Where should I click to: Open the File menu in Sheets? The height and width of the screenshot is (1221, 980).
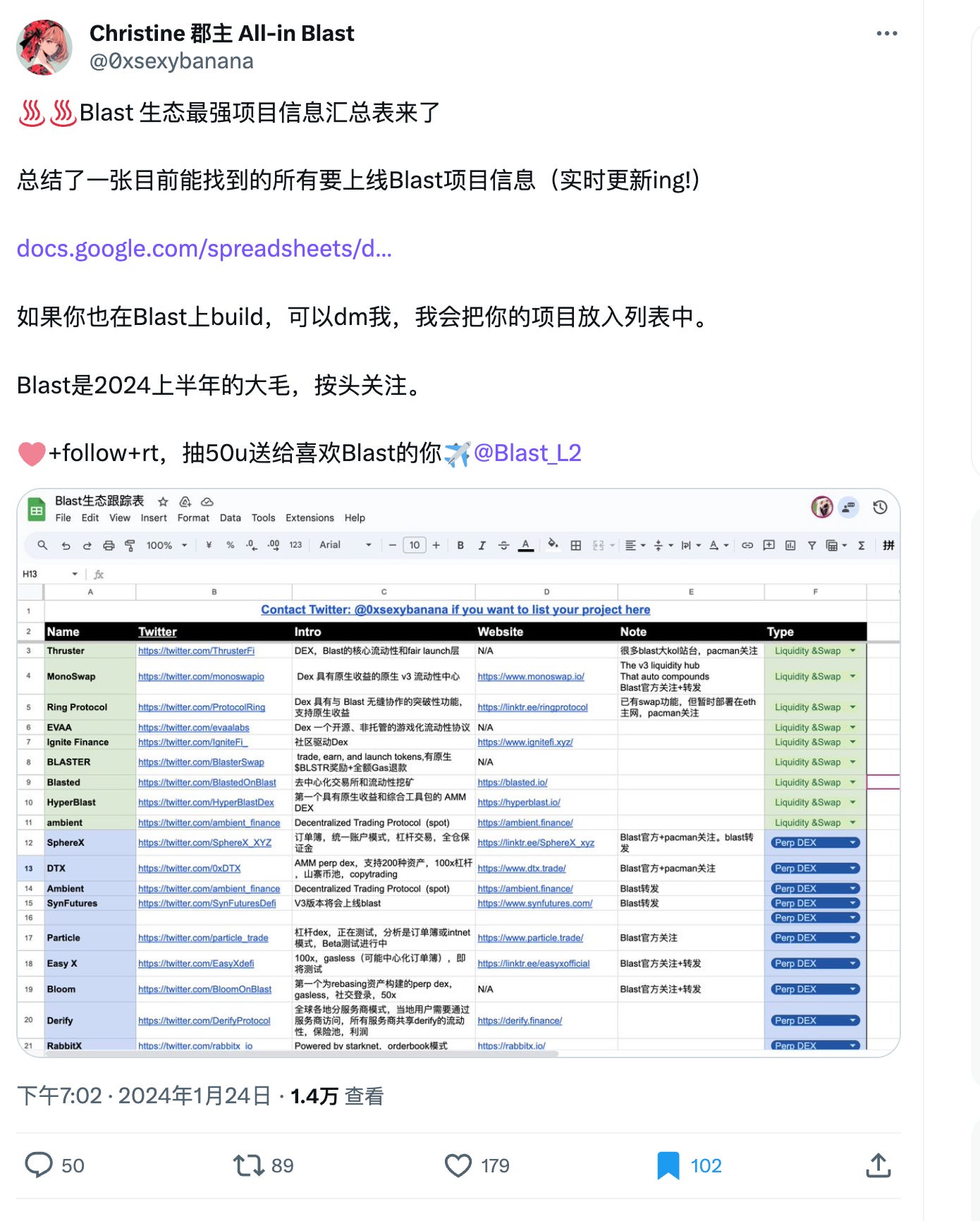point(63,517)
